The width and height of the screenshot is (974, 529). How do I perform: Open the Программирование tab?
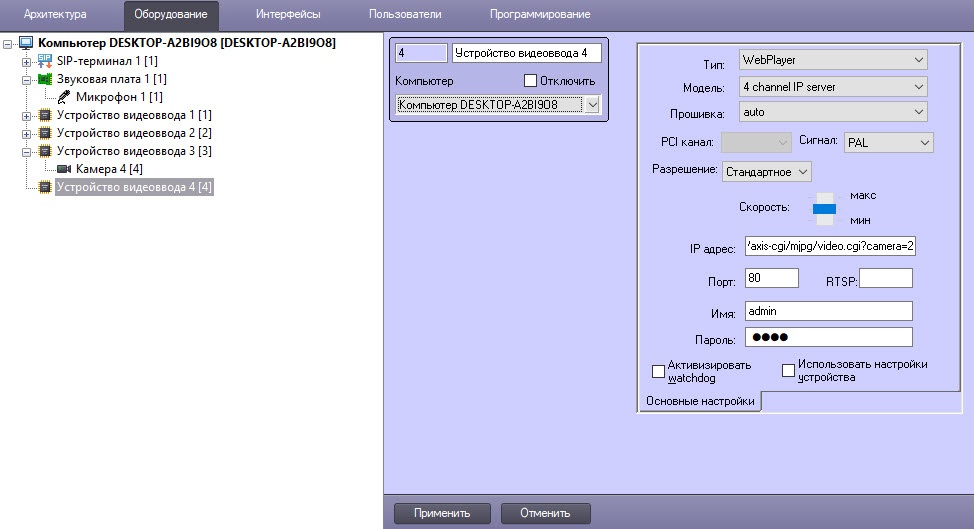click(539, 14)
